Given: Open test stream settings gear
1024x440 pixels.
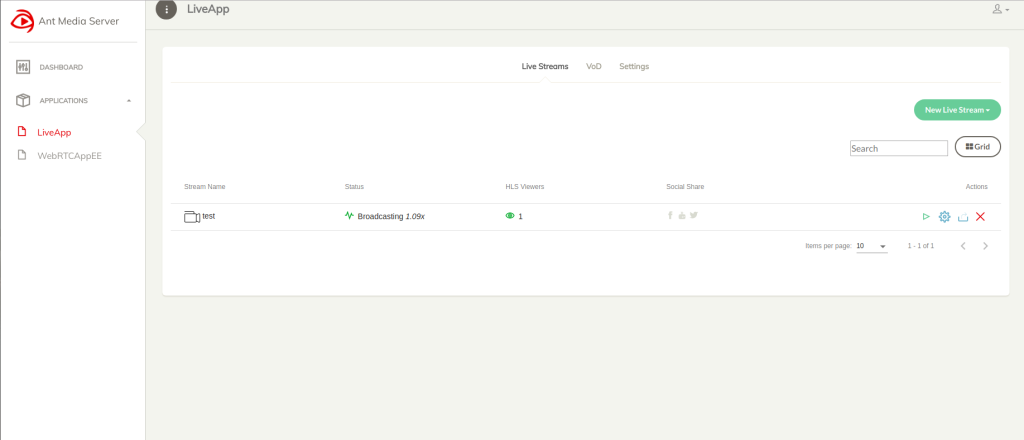Looking at the screenshot, I should tap(944, 217).
